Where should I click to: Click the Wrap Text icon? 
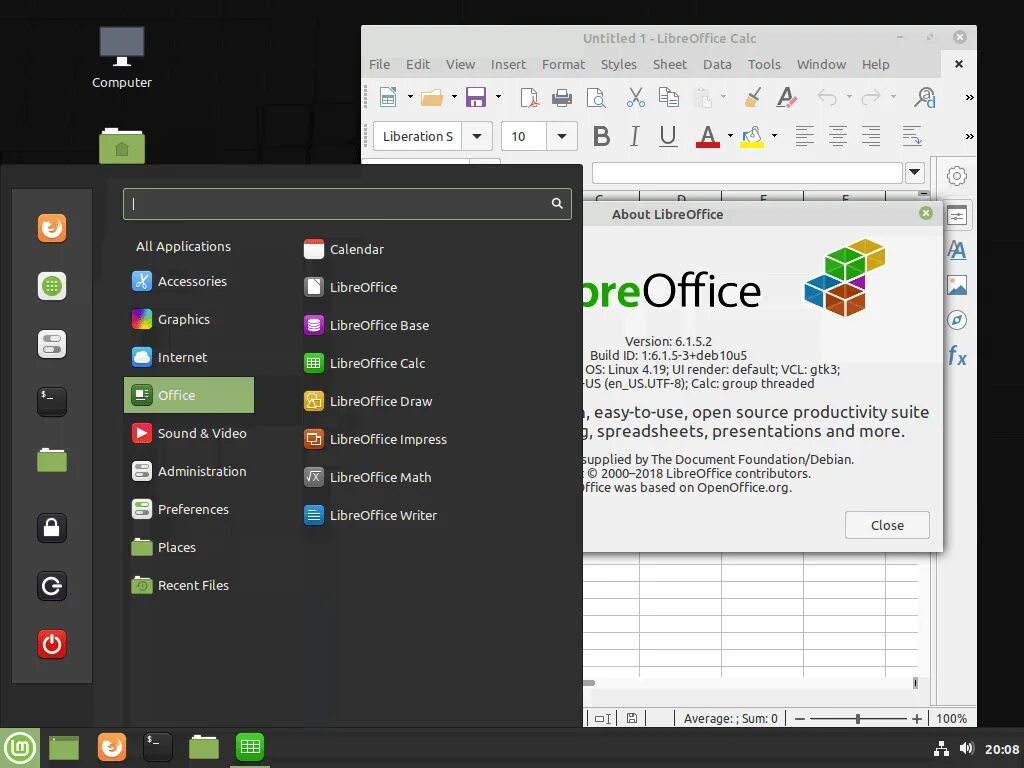coord(912,136)
